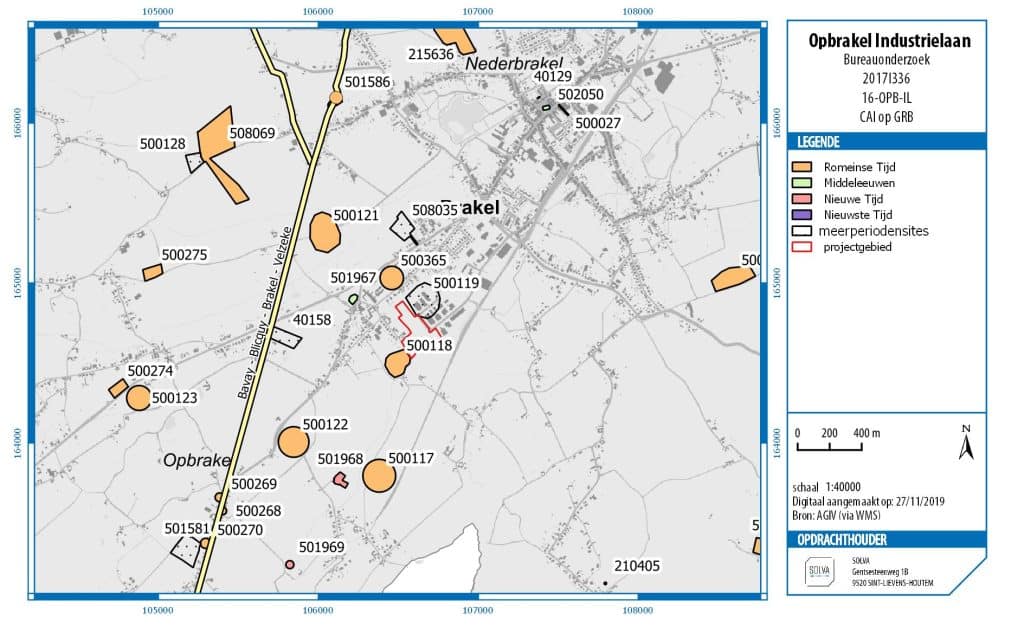Viewport: 1024px width, 627px height.
Task: Click the Opbrakel Industrielaan map title
Action: click(x=888, y=41)
